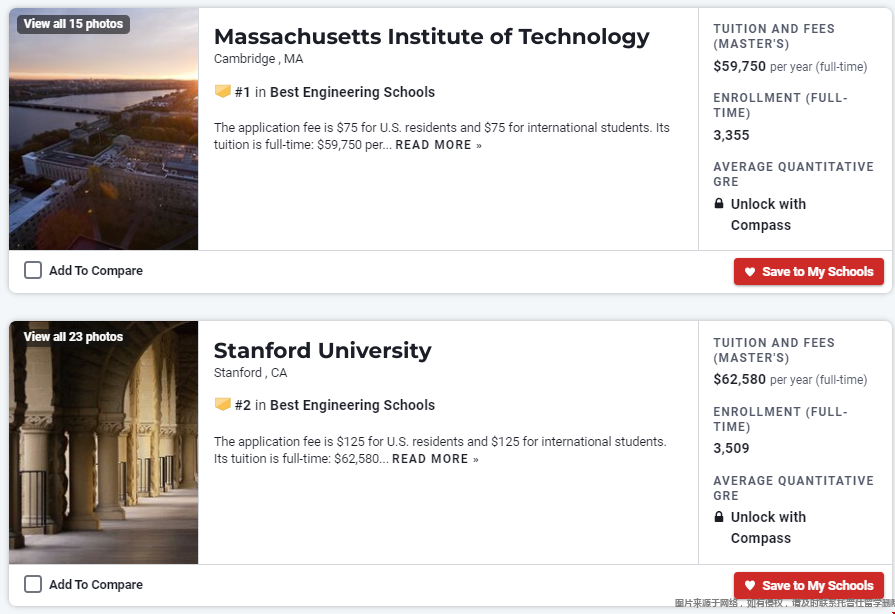Check Add To Compare for MIT
Screen dimensions: 895x614
point(33,270)
